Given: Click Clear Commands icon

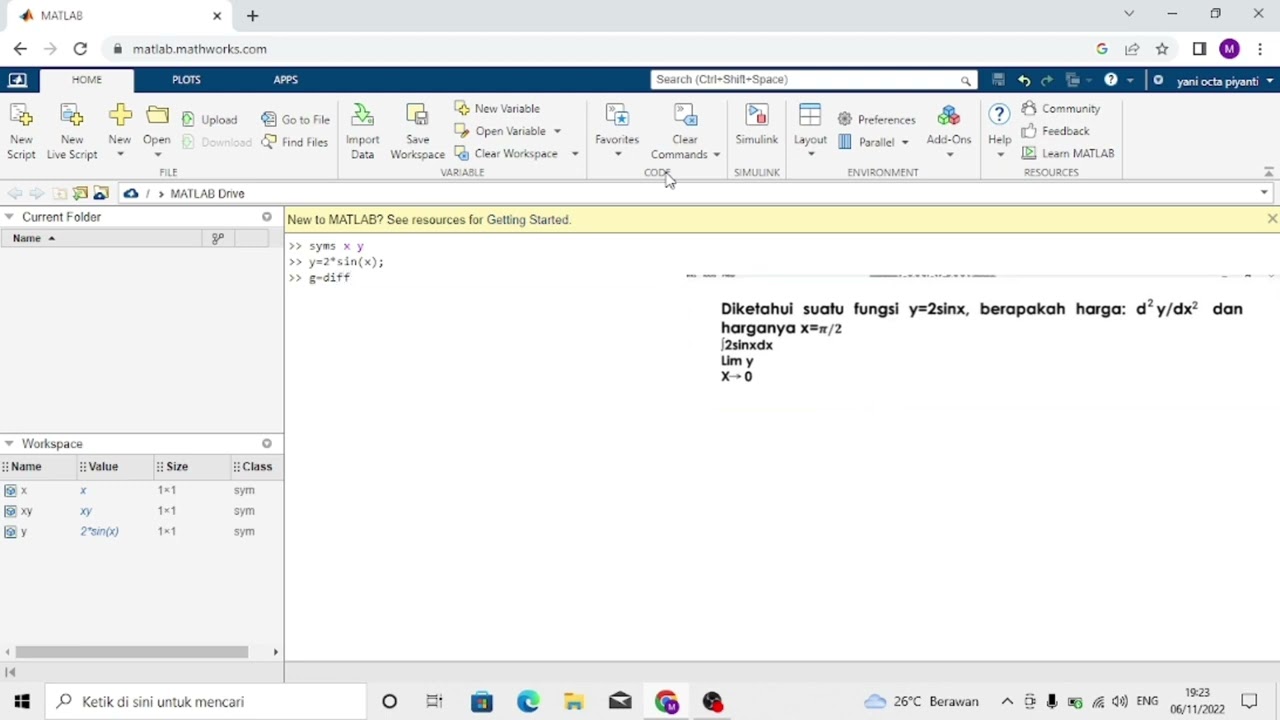Looking at the screenshot, I should (684, 117).
